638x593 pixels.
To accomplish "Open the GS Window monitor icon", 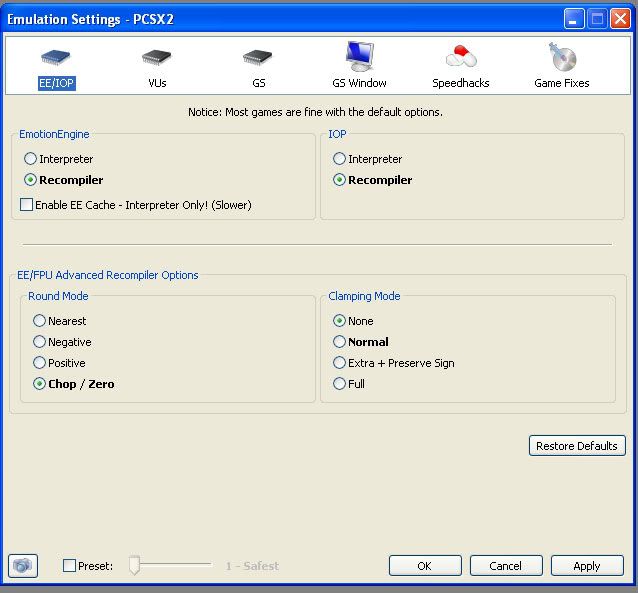I will (360, 56).
